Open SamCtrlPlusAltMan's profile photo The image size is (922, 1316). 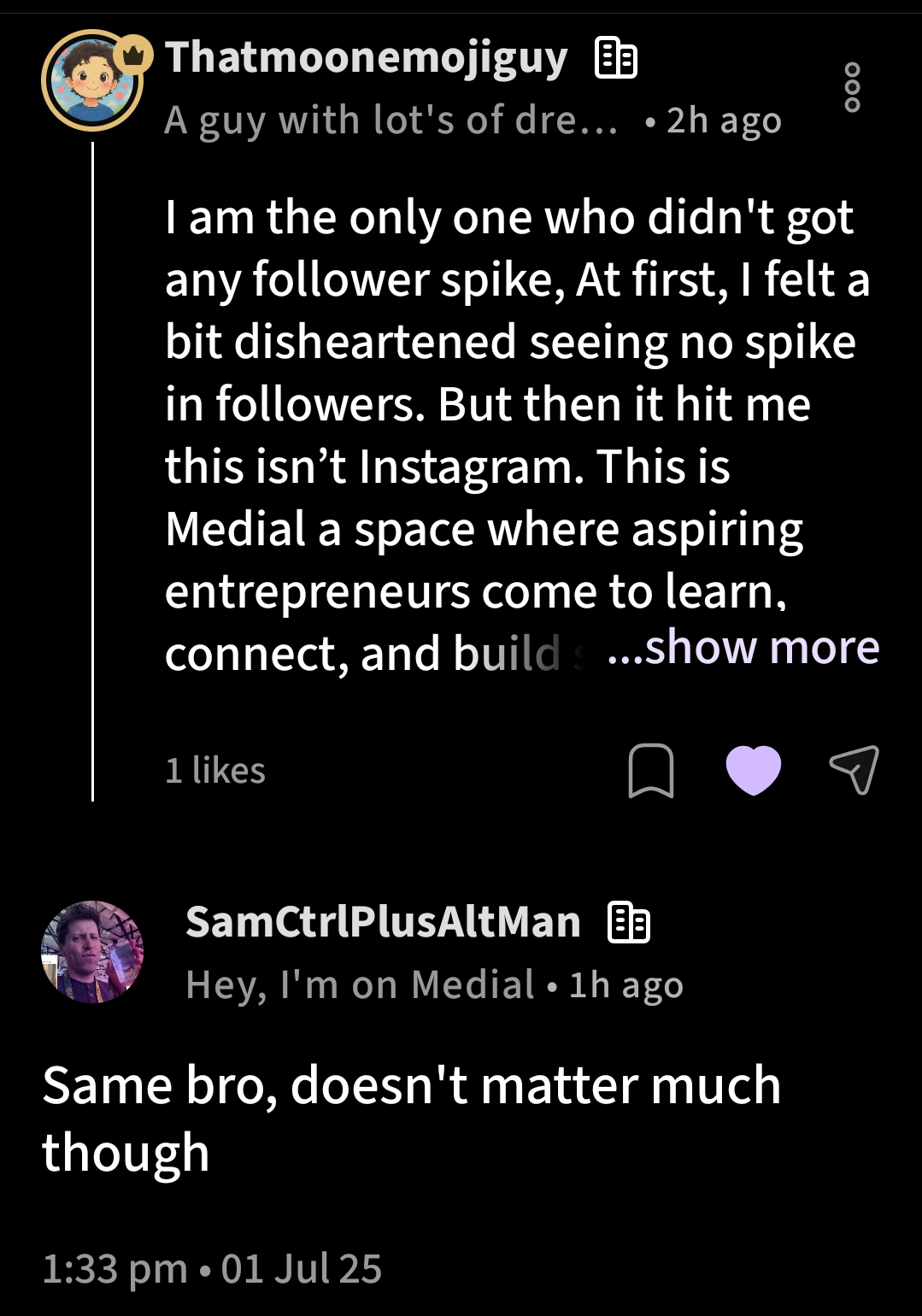tap(92, 952)
